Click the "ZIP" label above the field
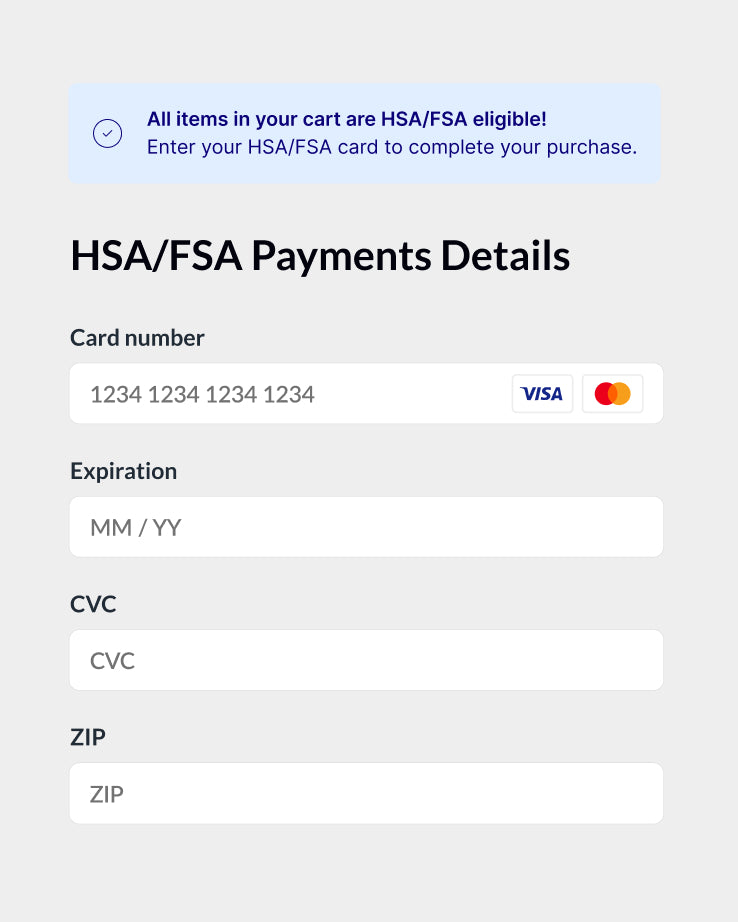 [88, 738]
